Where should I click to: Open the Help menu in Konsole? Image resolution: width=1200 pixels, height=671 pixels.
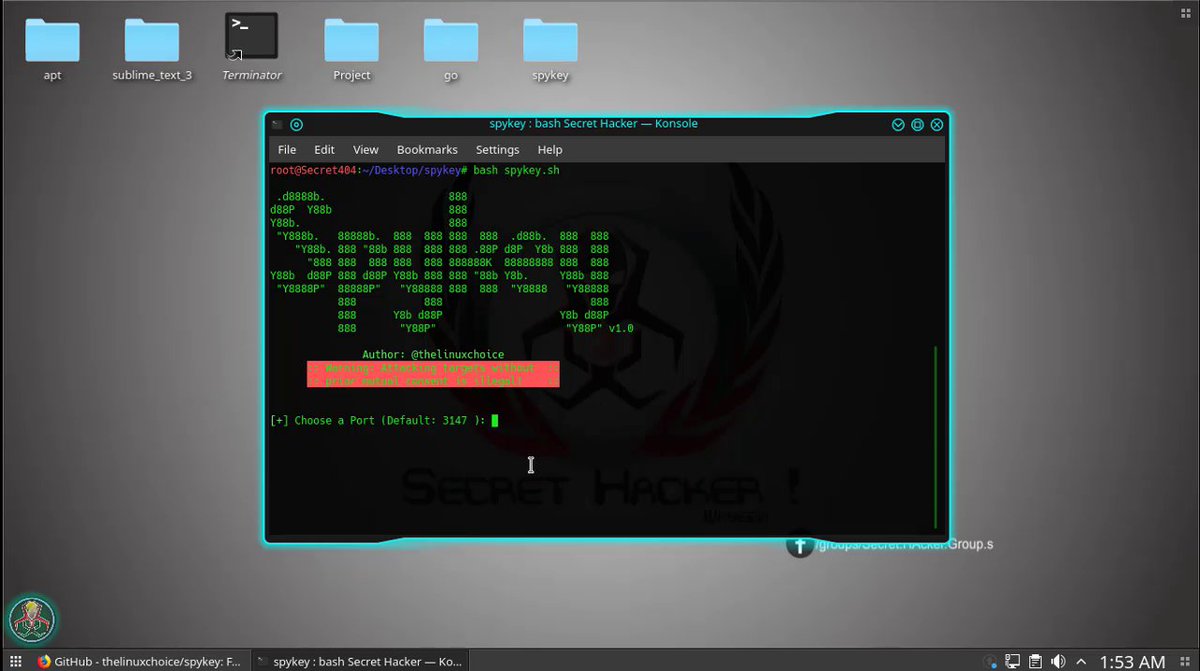[550, 150]
